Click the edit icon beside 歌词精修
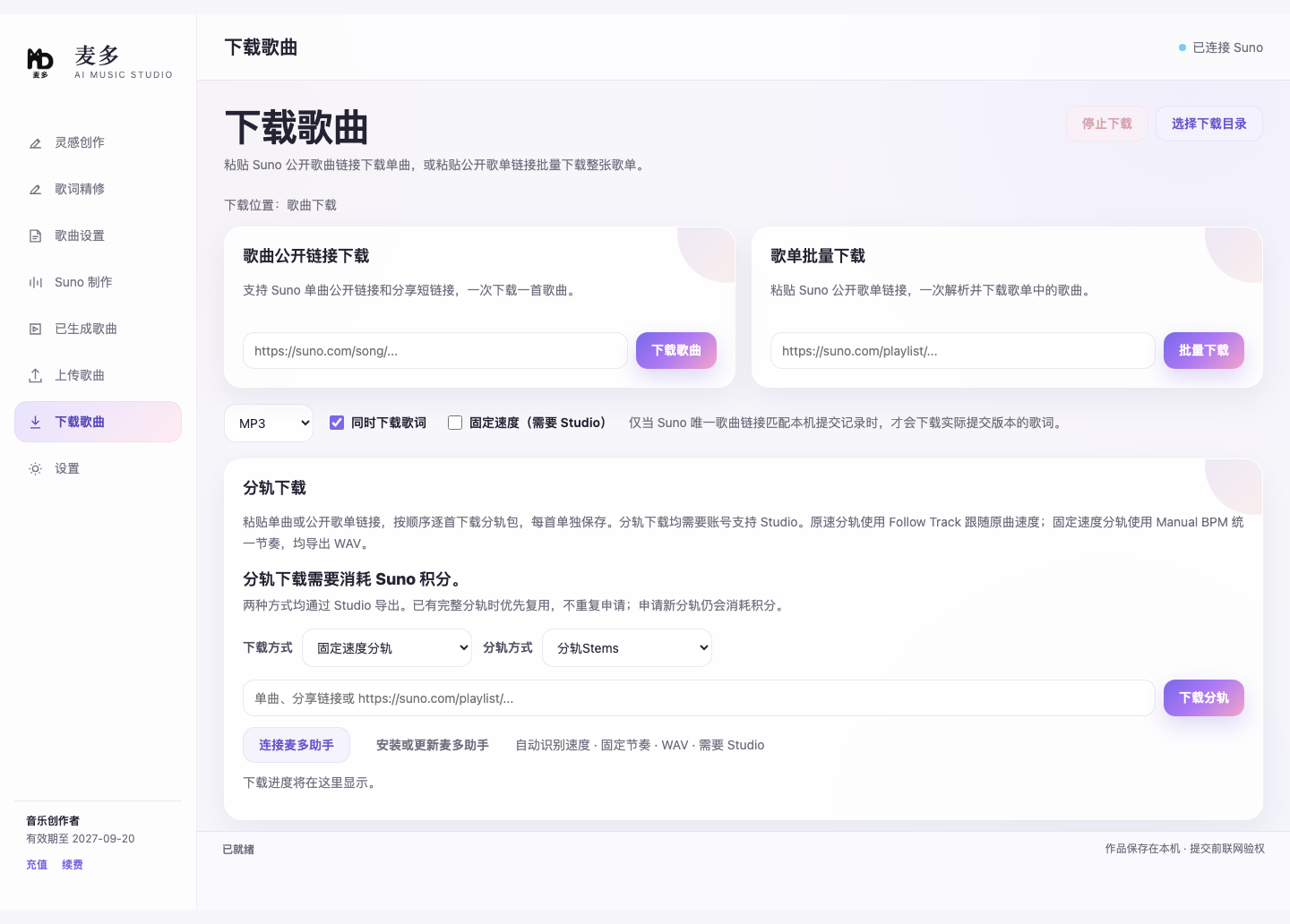 36,190
